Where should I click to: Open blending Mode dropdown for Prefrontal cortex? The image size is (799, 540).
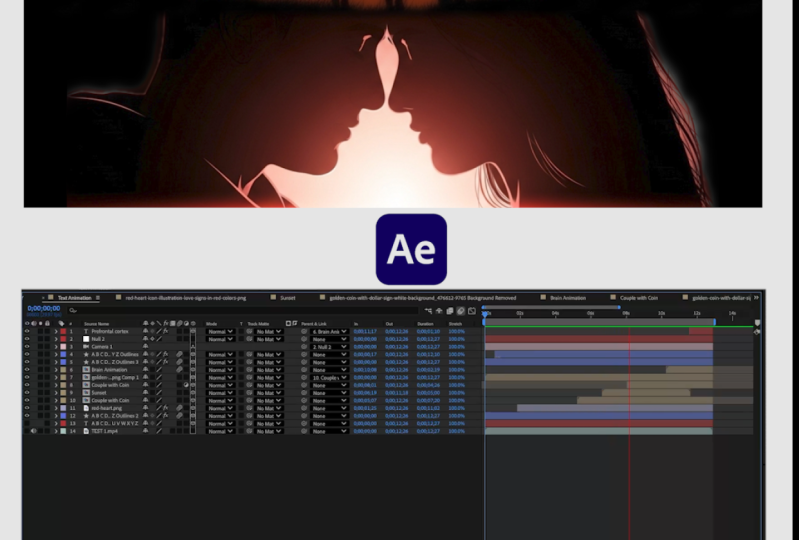tap(220, 331)
